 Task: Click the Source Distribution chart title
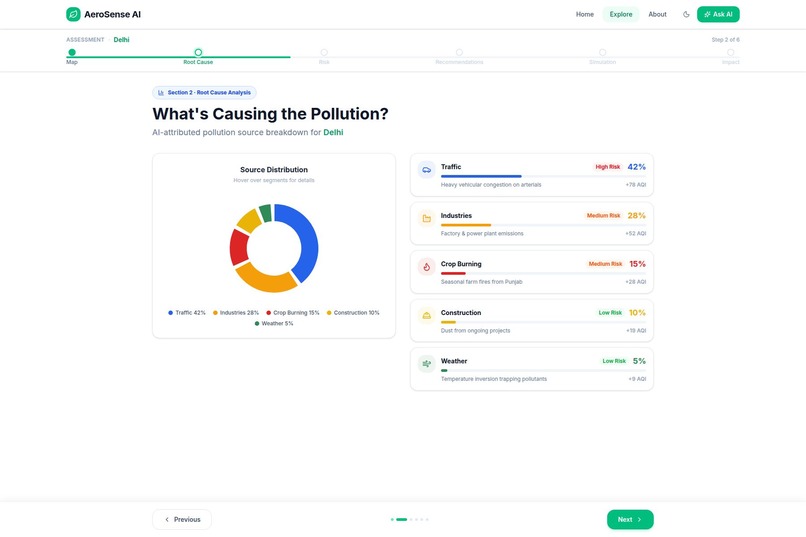(x=274, y=170)
